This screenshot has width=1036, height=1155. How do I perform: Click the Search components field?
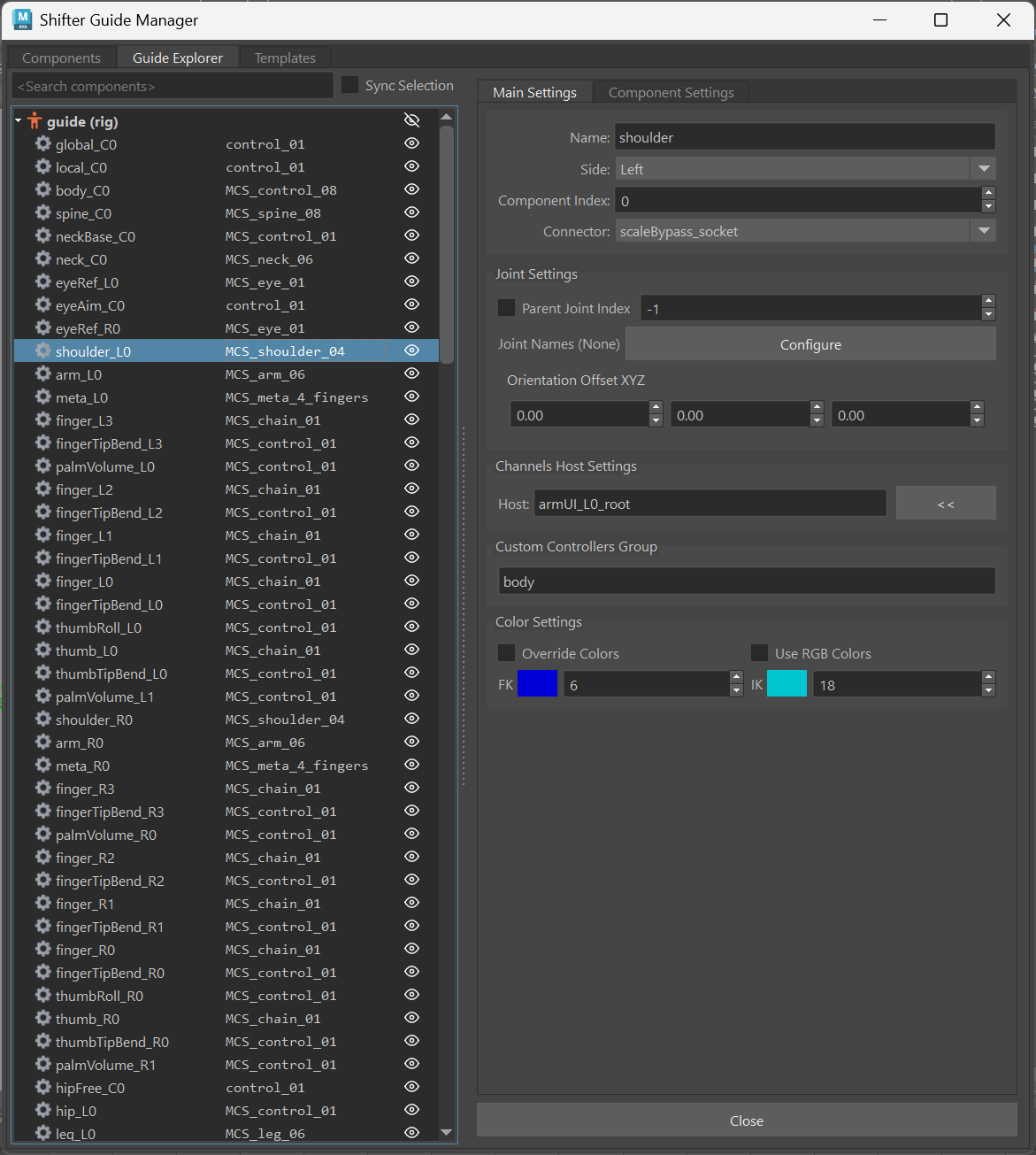[x=173, y=86]
